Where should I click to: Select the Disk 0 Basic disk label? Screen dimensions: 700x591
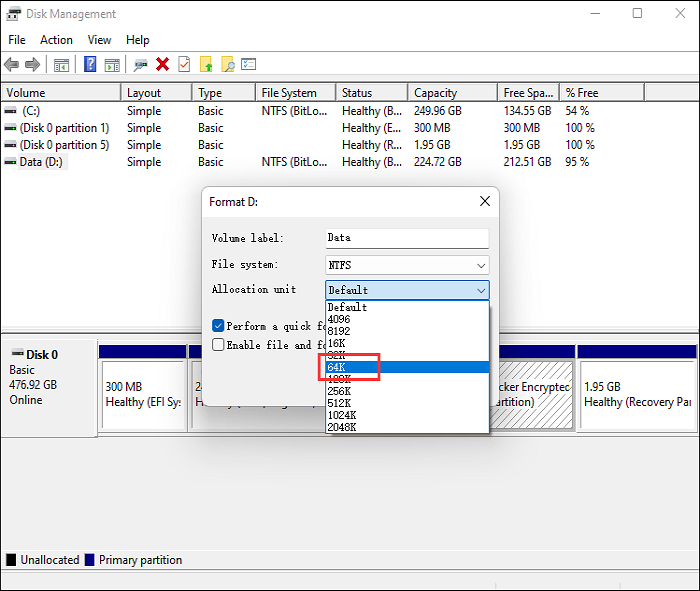click(49, 387)
